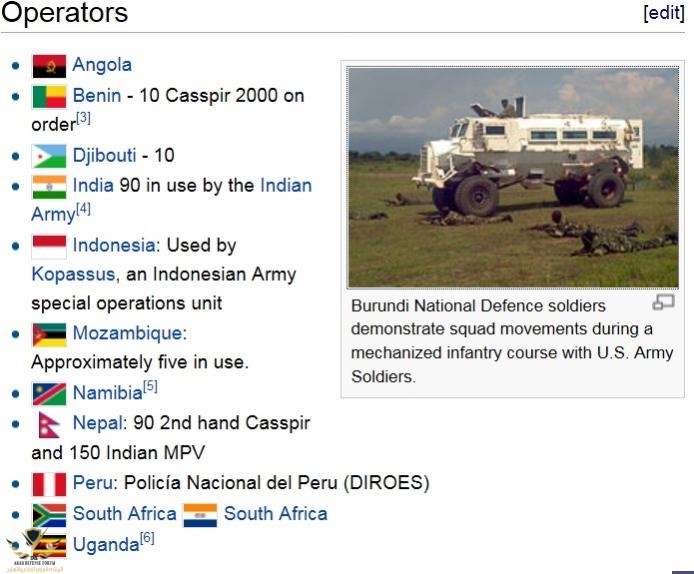Click the edit link for Operators section
The height and width of the screenshot is (574, 694).
(x=665, y=13)
